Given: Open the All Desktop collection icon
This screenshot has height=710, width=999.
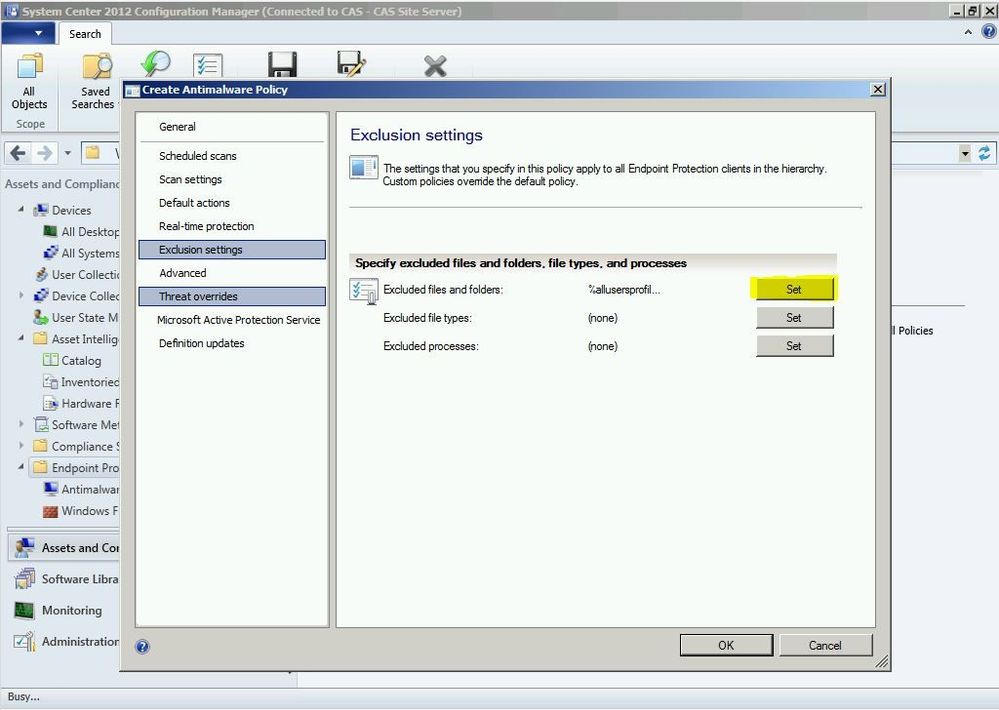Looking at the screenshot, I should [x=50, y=231].
